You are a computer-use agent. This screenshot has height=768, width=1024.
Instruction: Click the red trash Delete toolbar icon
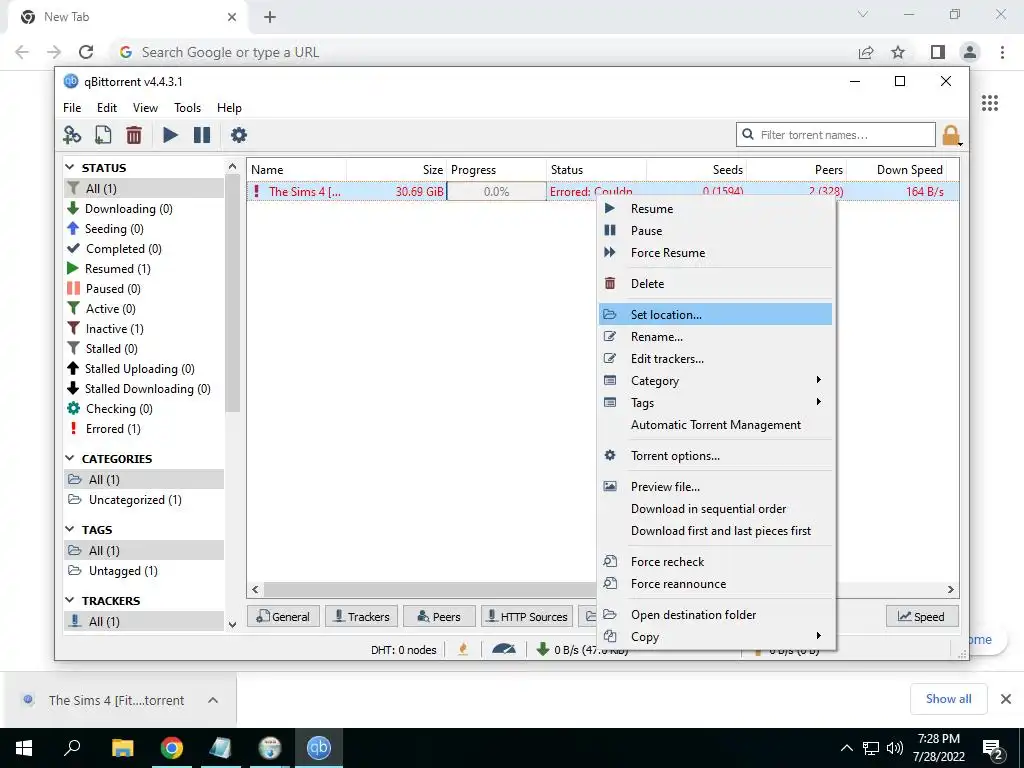134,135
